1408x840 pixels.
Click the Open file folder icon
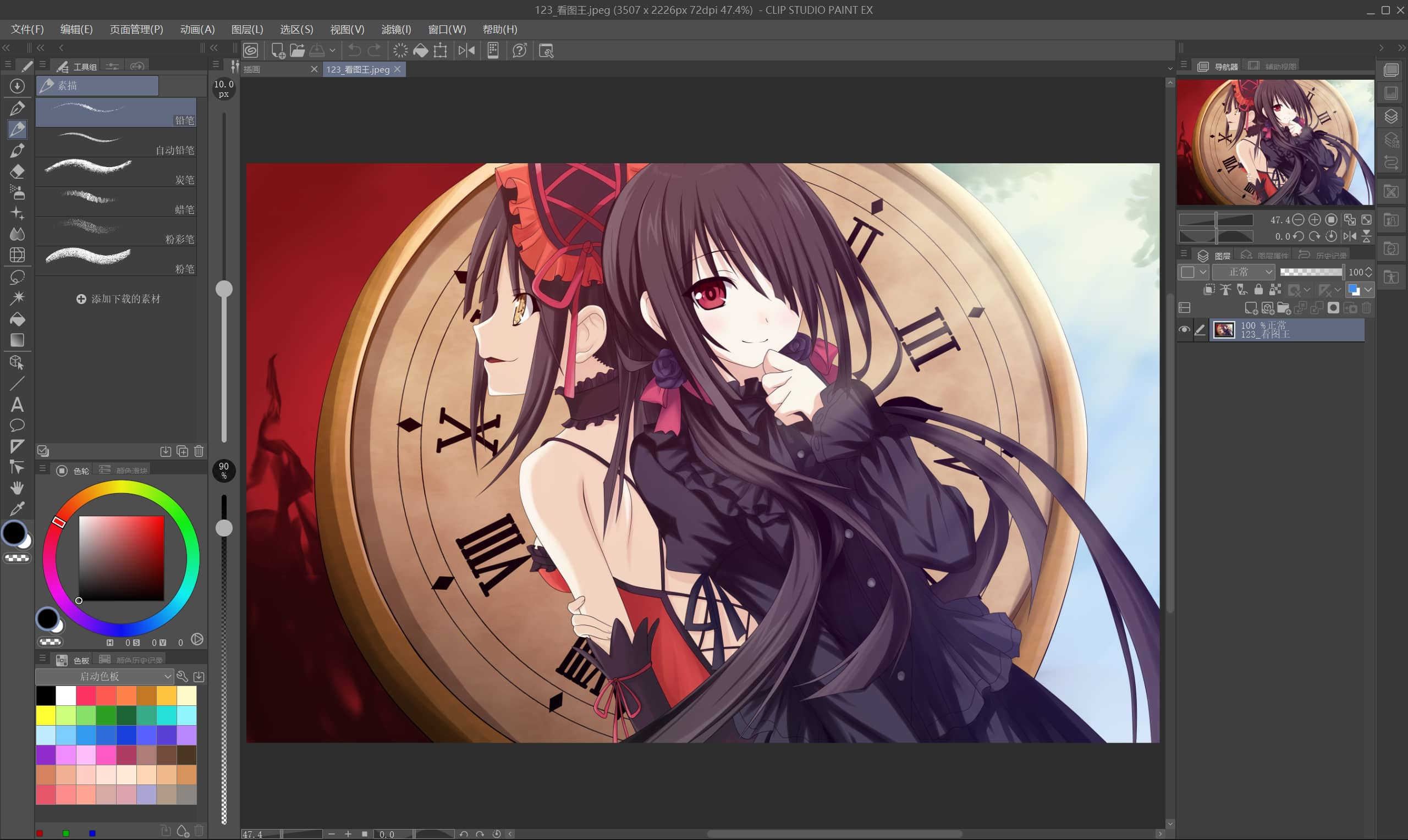297,51
